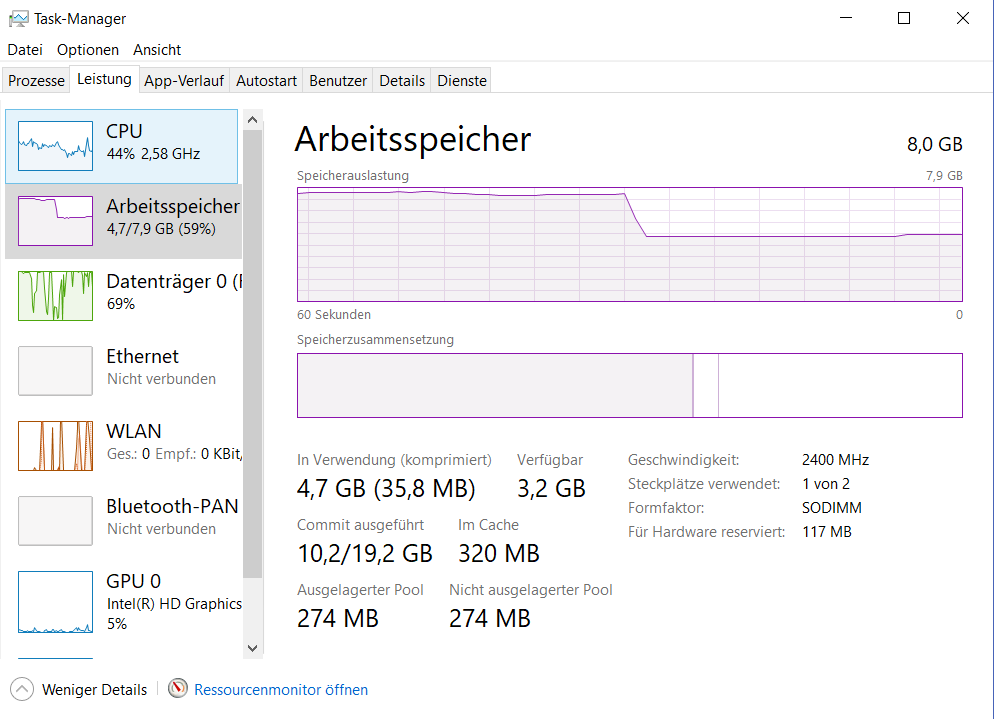Open the Ansicht menu
994x719 pixels.
(x=157, y=49)
